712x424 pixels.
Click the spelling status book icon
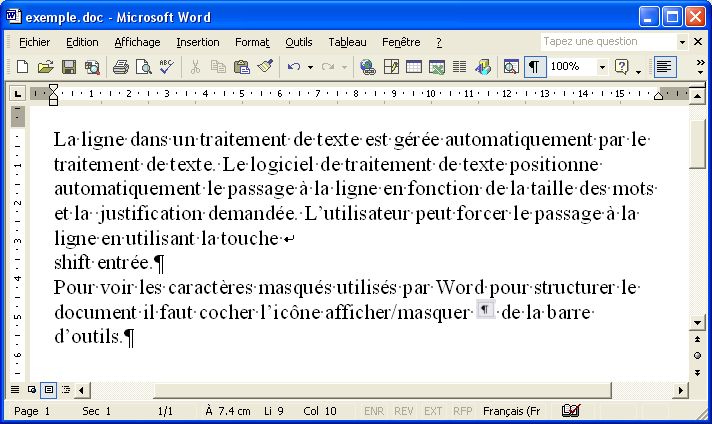click(x=570, y=410)
